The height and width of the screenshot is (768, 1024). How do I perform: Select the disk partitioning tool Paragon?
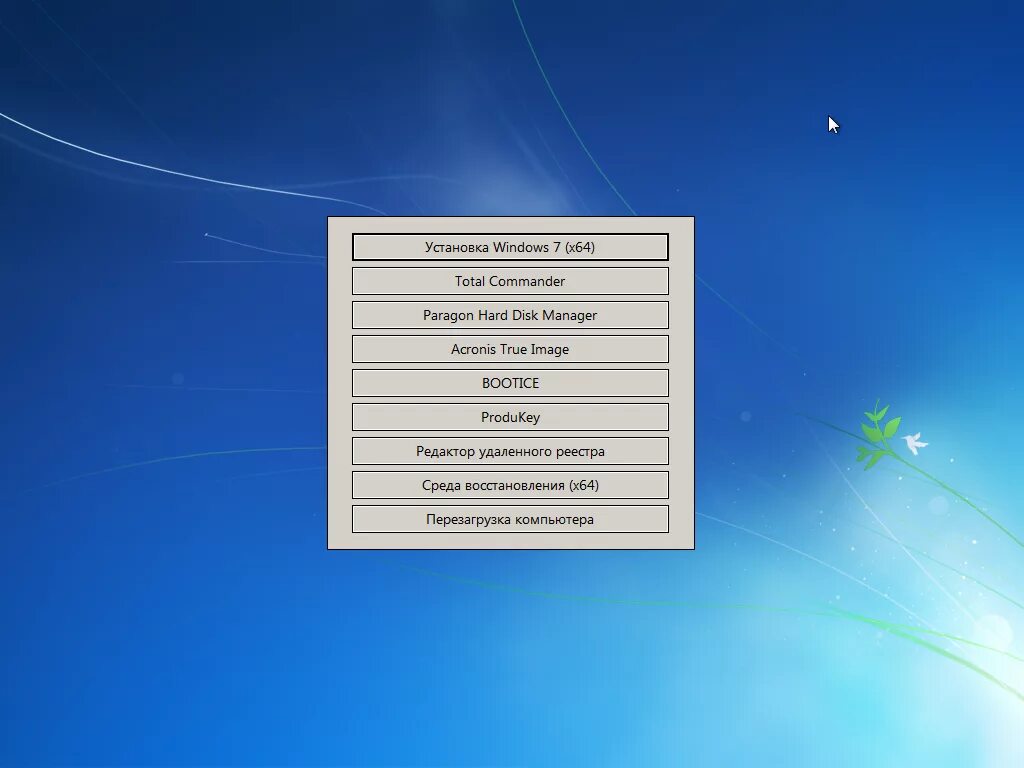[x=510, y=315]
